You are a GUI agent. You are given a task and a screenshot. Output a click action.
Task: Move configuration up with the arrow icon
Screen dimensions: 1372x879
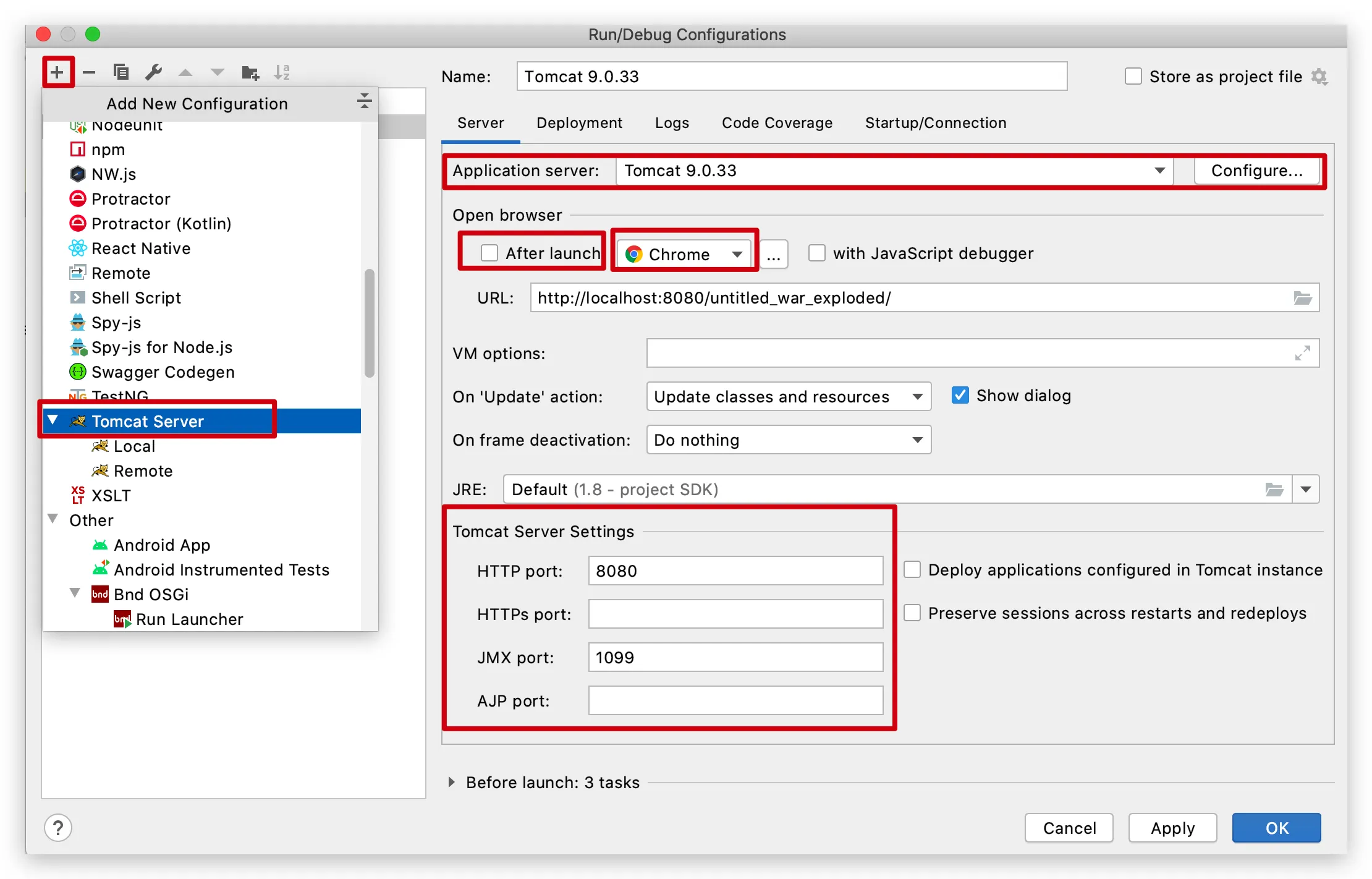(x=185, y=73)
